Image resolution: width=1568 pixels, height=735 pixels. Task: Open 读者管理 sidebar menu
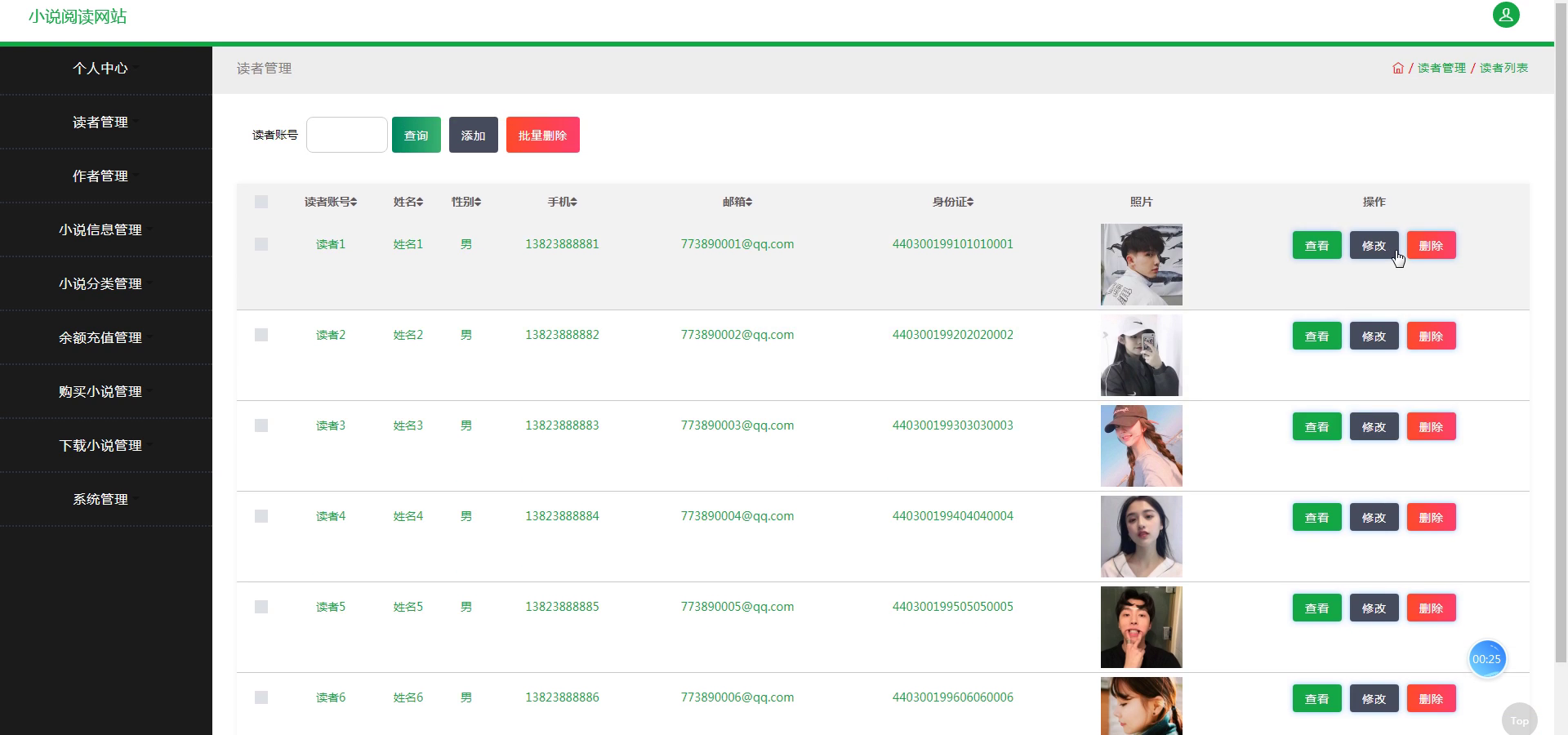point(106,122)
